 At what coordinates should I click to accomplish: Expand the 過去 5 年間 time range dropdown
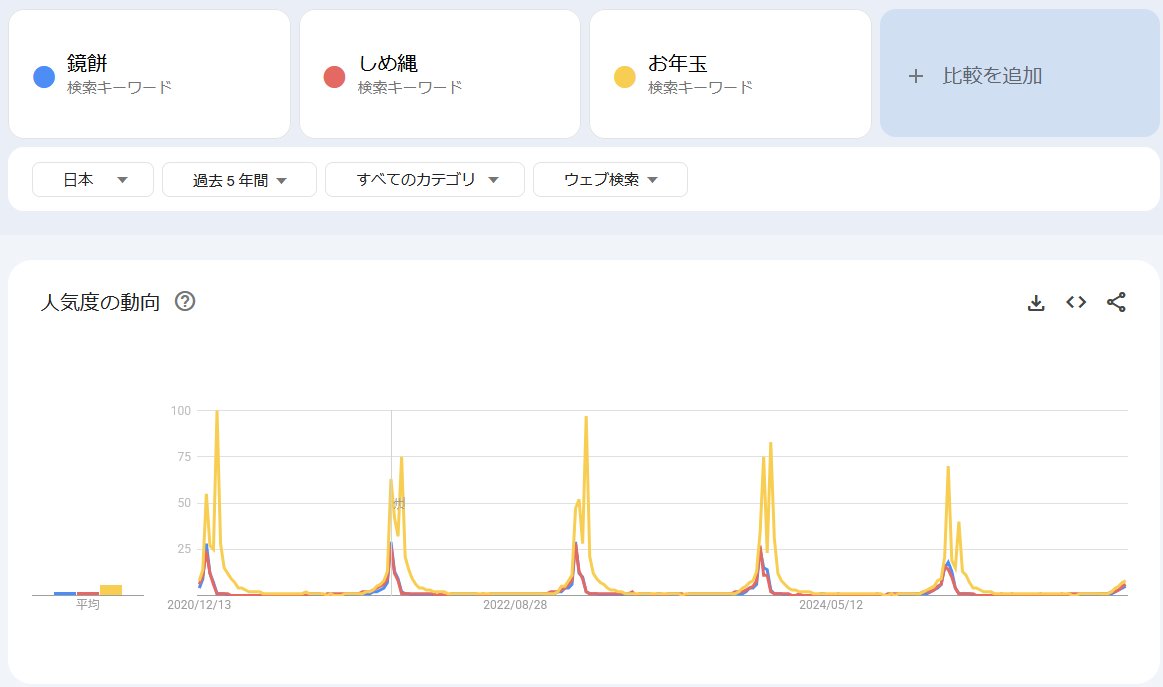coord(239,180)
